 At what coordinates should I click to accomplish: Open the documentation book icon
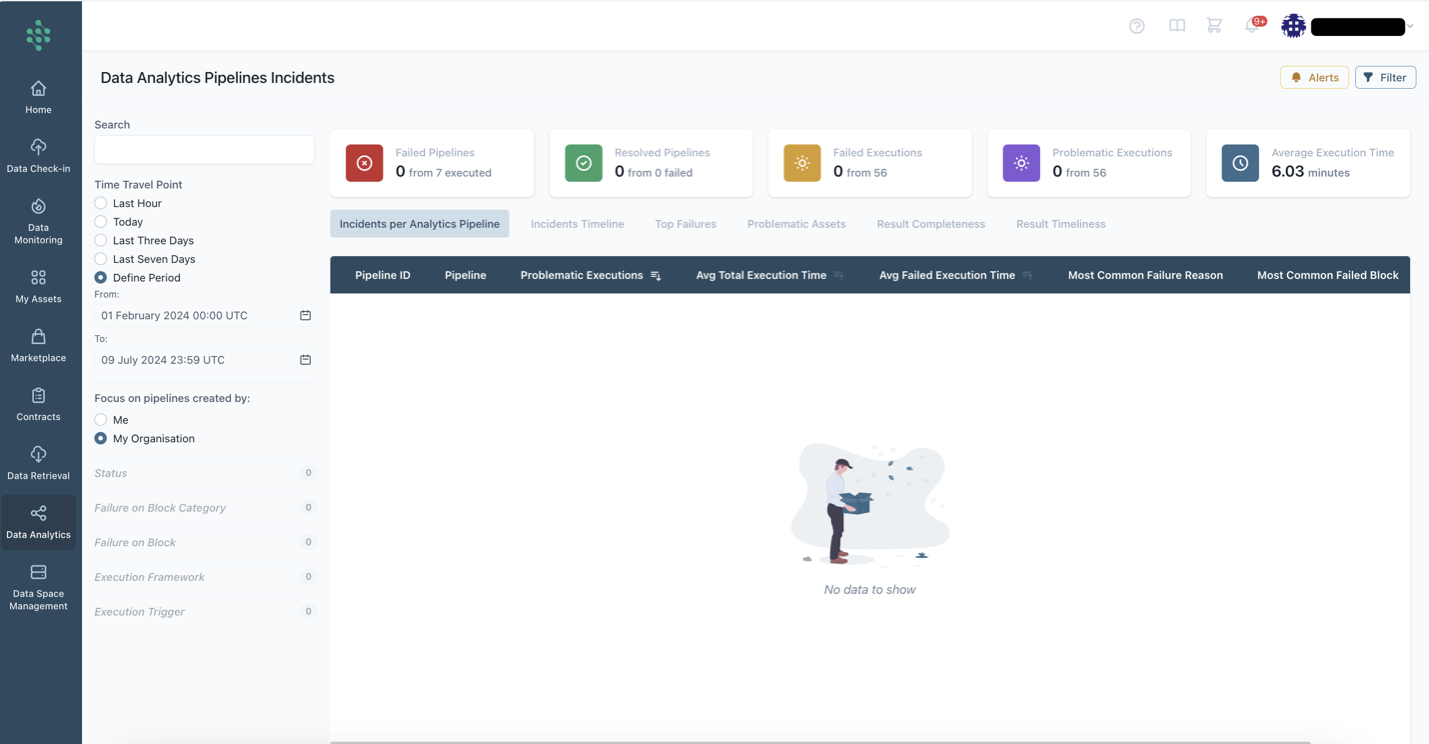1177,26
